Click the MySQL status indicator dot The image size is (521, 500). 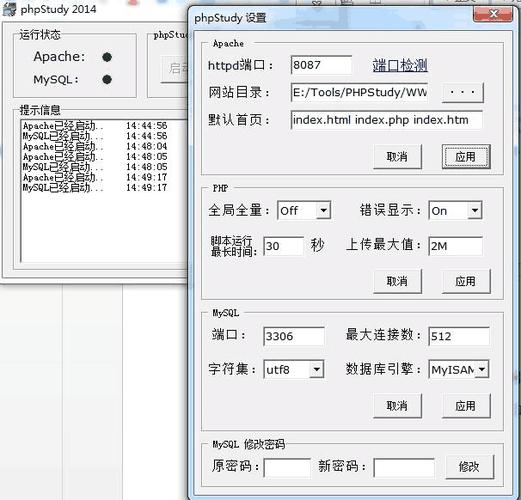point(107,80)
